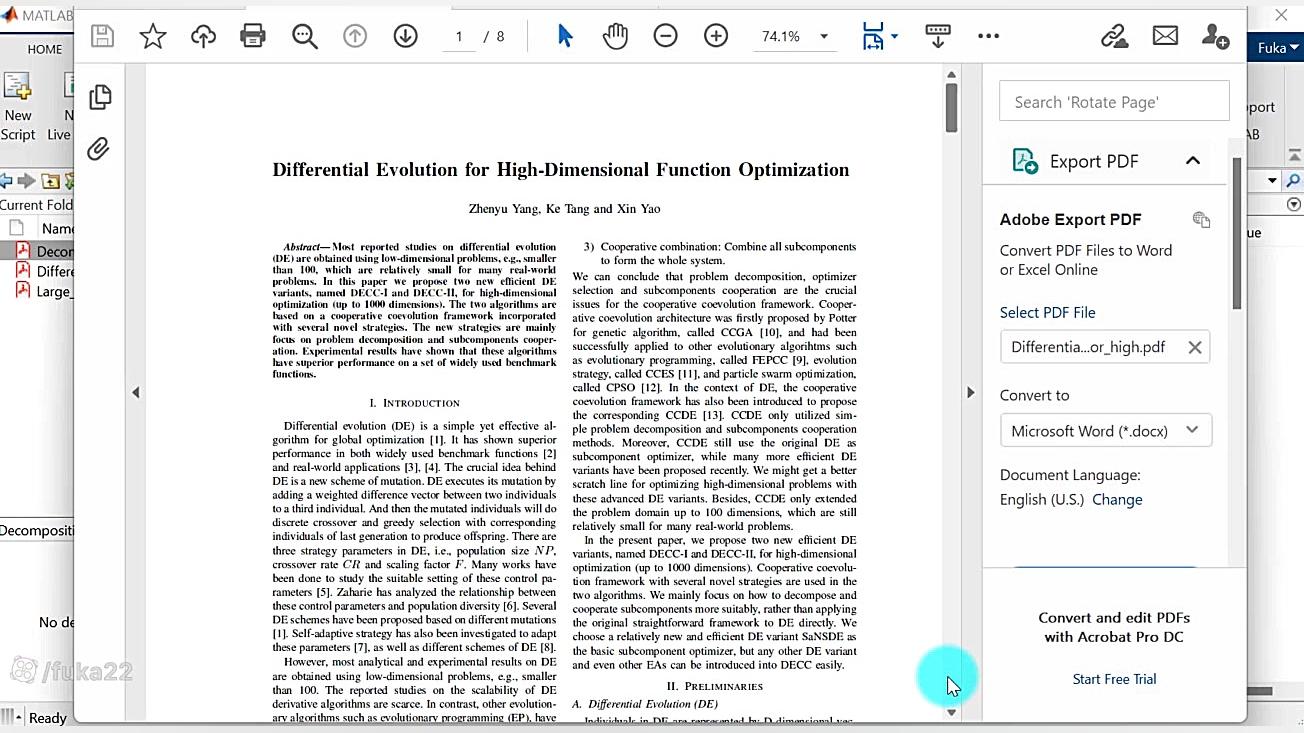Select the page number field
Screen dimensions: 1304x733
[459, 37]
